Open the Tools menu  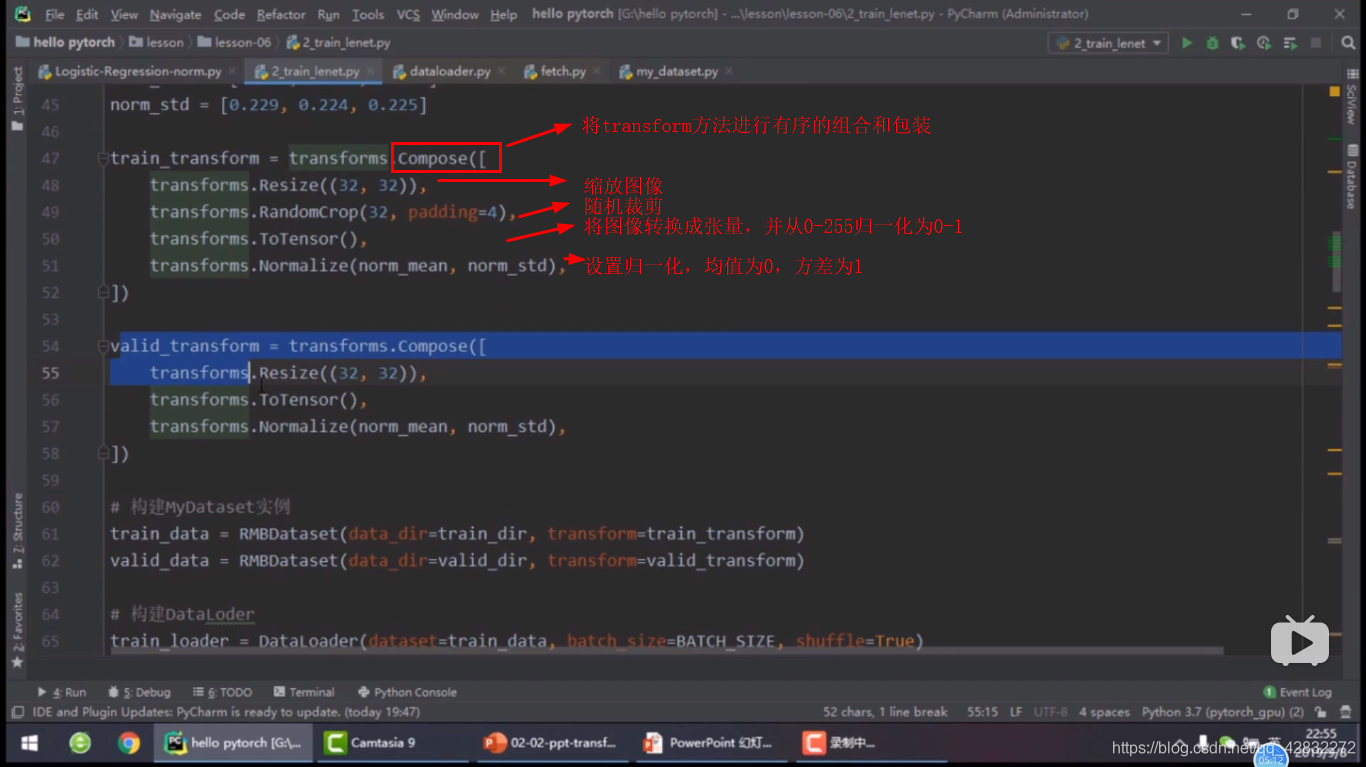[368, 14]
